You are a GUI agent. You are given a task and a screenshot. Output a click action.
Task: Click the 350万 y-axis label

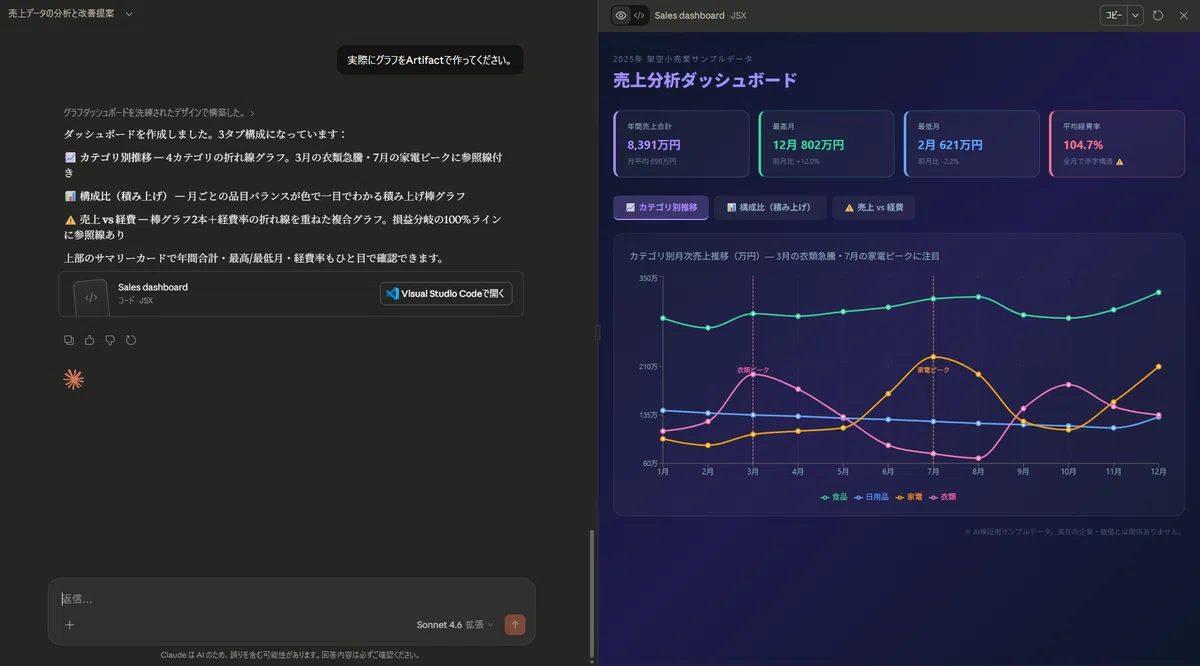click(x=648, y=277)
